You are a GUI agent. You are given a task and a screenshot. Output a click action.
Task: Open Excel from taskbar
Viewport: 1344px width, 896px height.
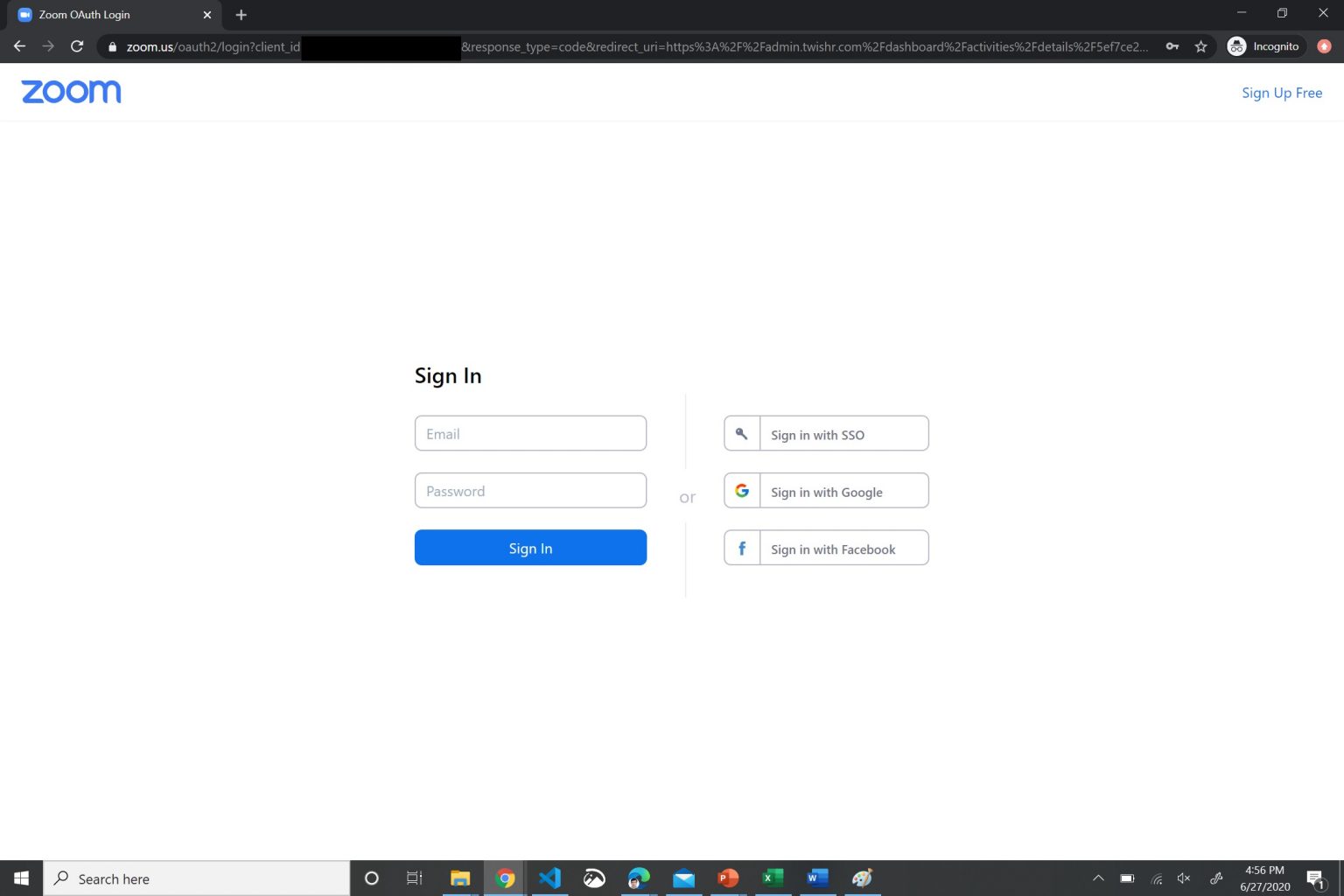click(773, 878)
